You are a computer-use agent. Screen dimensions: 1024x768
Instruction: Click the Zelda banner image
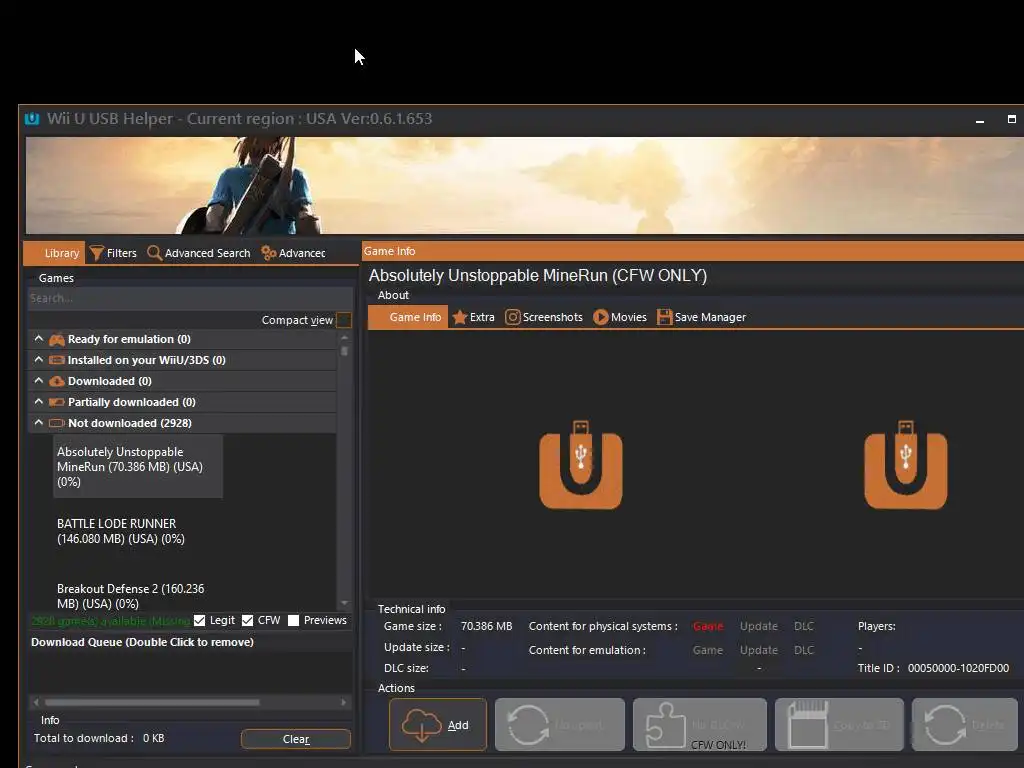524,185
